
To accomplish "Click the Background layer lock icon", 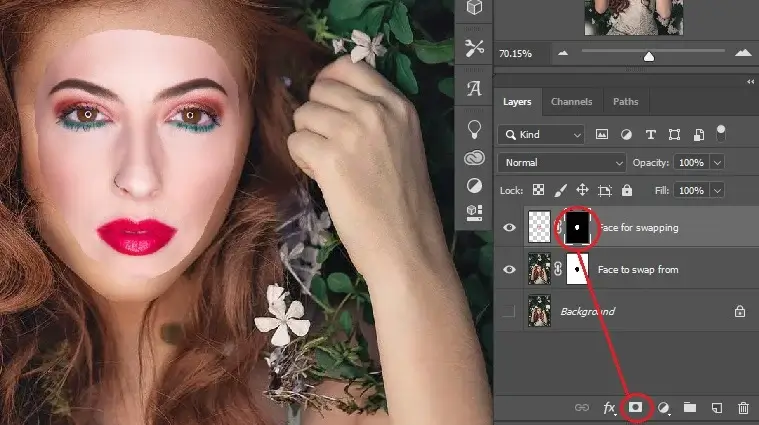I will [x=740, y=311].
